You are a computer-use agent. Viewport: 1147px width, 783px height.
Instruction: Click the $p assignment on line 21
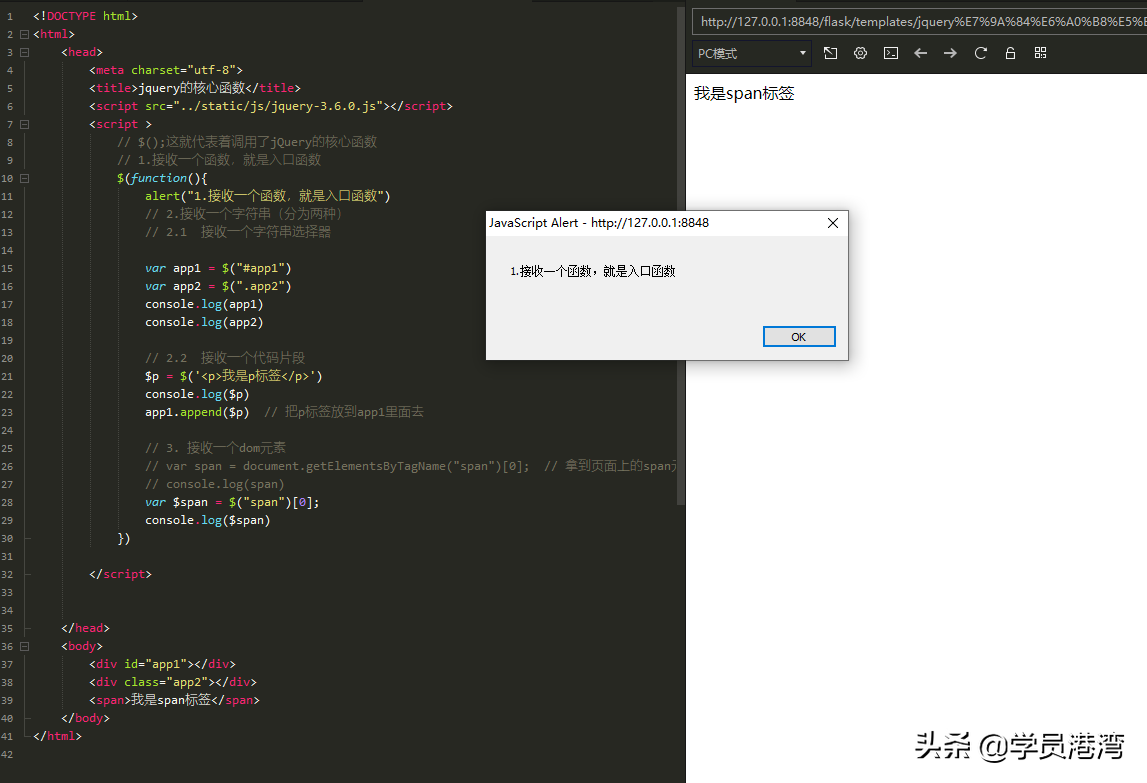click(x=233, y=376)
